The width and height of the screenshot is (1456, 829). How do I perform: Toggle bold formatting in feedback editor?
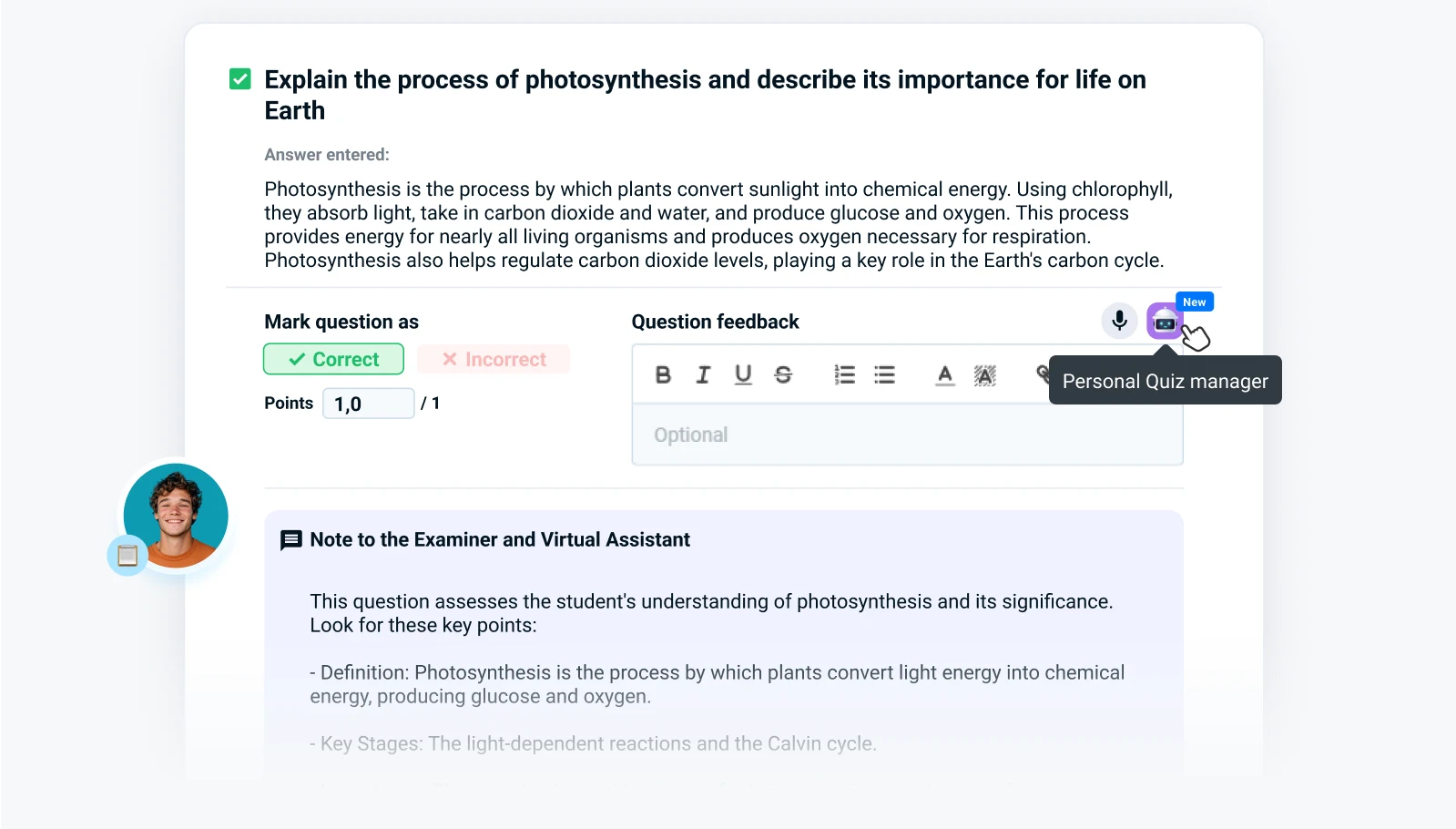click(x=663, y=374)
